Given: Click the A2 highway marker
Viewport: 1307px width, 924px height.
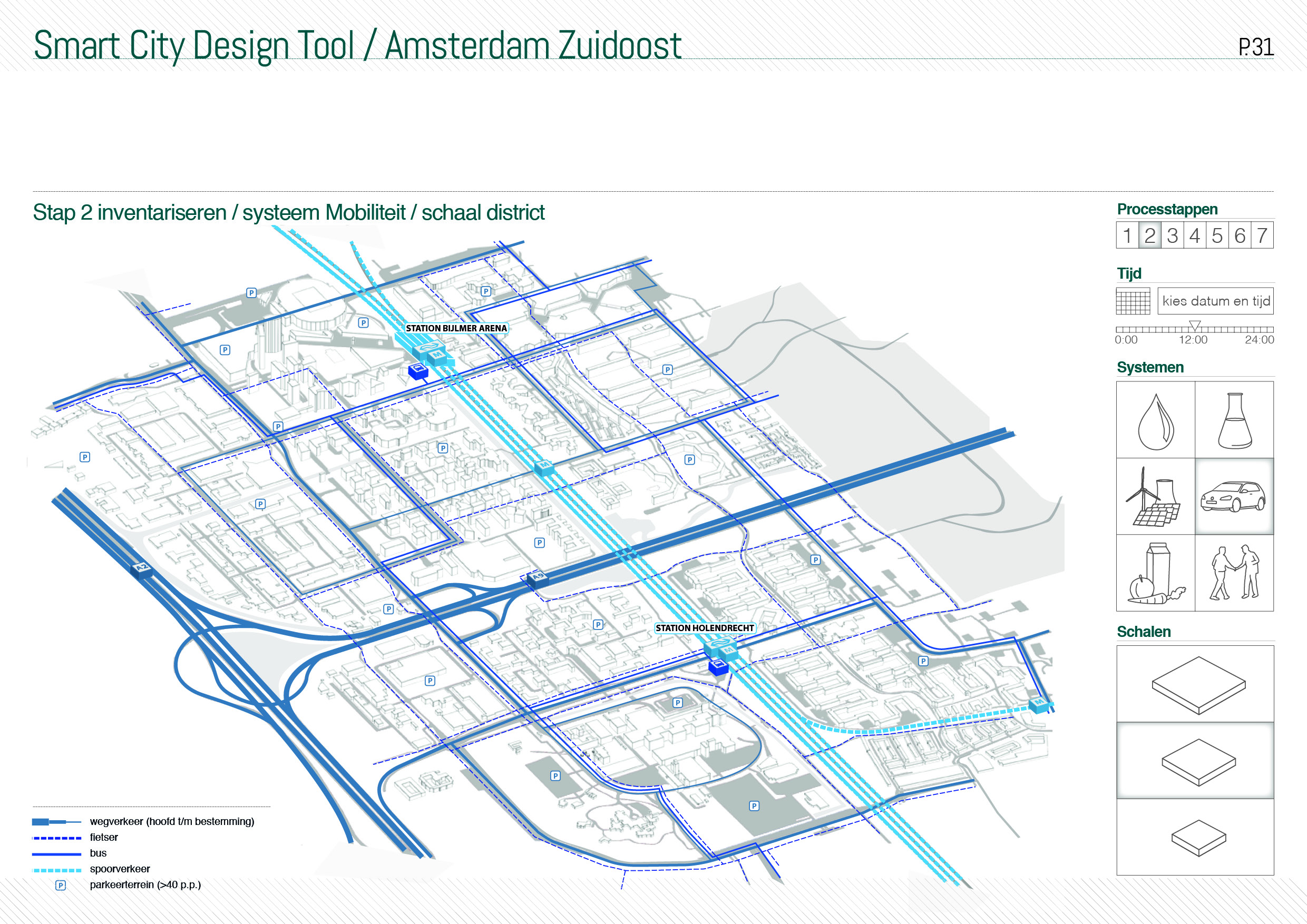Looking at the screenshot, I should (142, 569).
